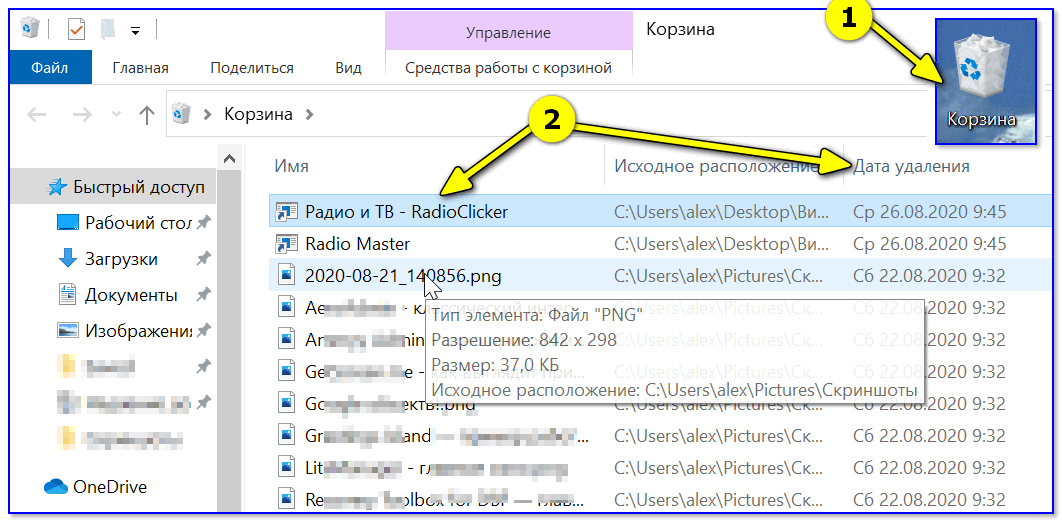The image size is (1062, 522).
Task: Expand the Корзина breadcrumb chevron in address bar
Action: (309, 114)
